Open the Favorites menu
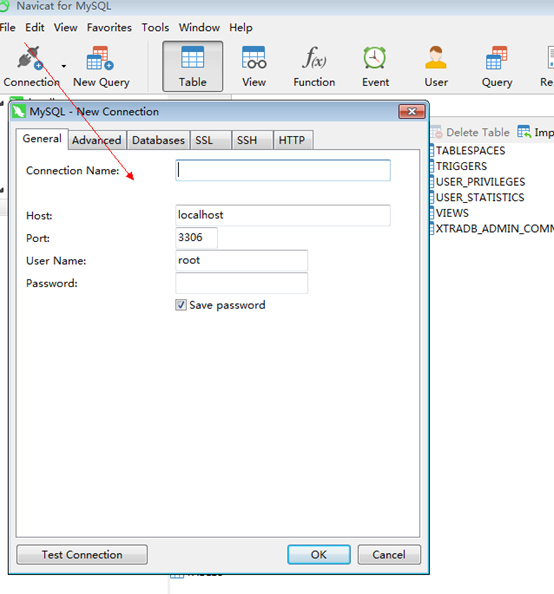Viewport: 554px width, 594px height. (109, 28)
